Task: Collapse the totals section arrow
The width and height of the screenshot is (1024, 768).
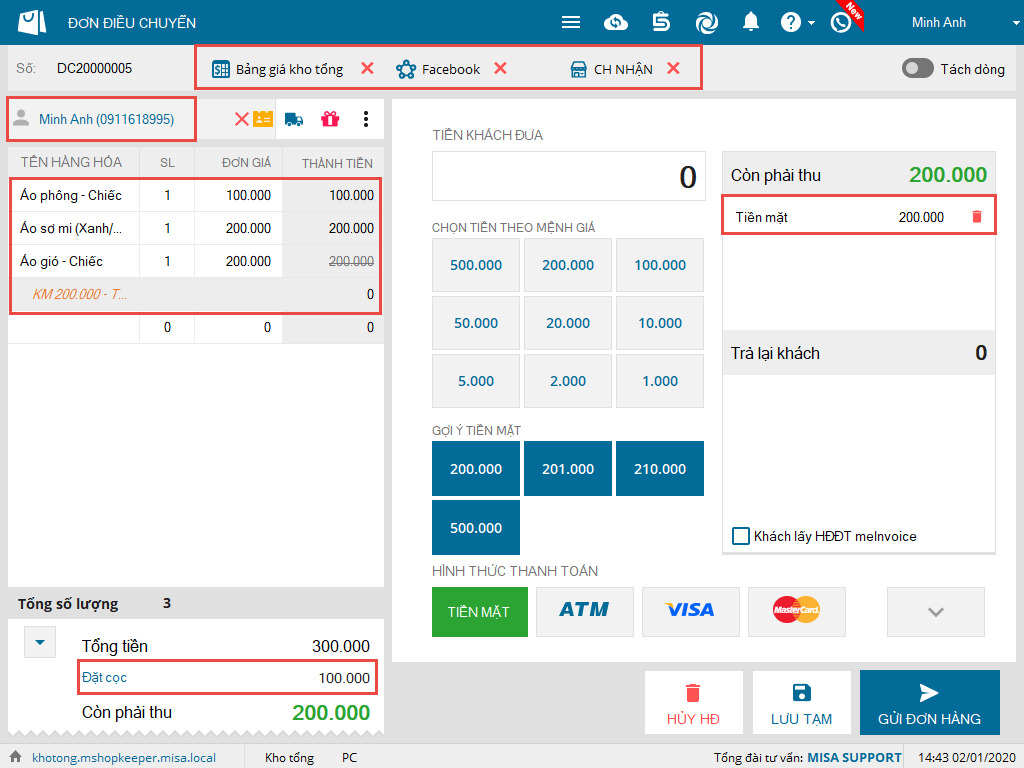Action: click(x=40, y=642)
